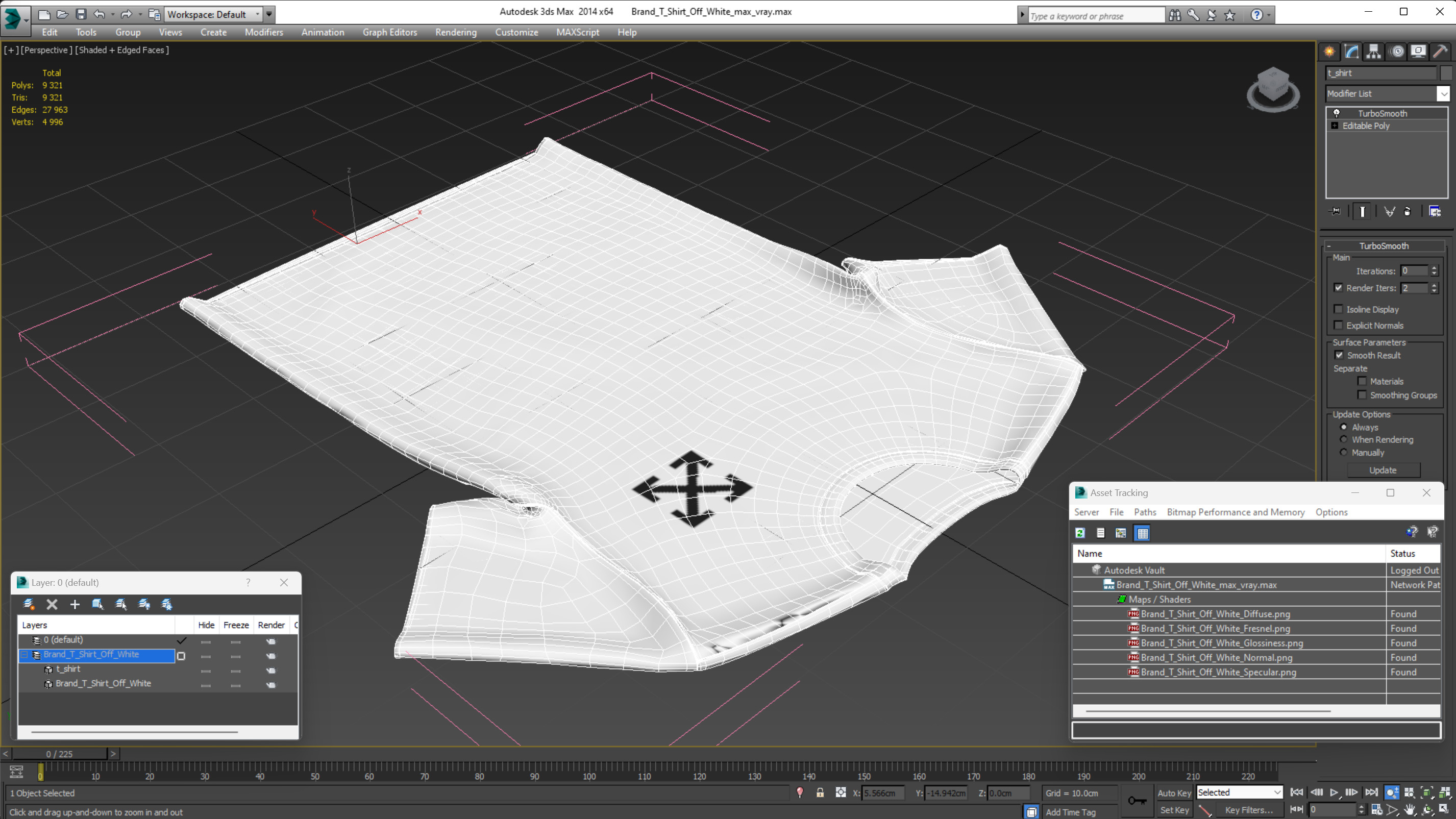This screenshot has width=1456, height=819.
Task: Open the Help icon dropdown arrow
Action: click(1269, 15)
